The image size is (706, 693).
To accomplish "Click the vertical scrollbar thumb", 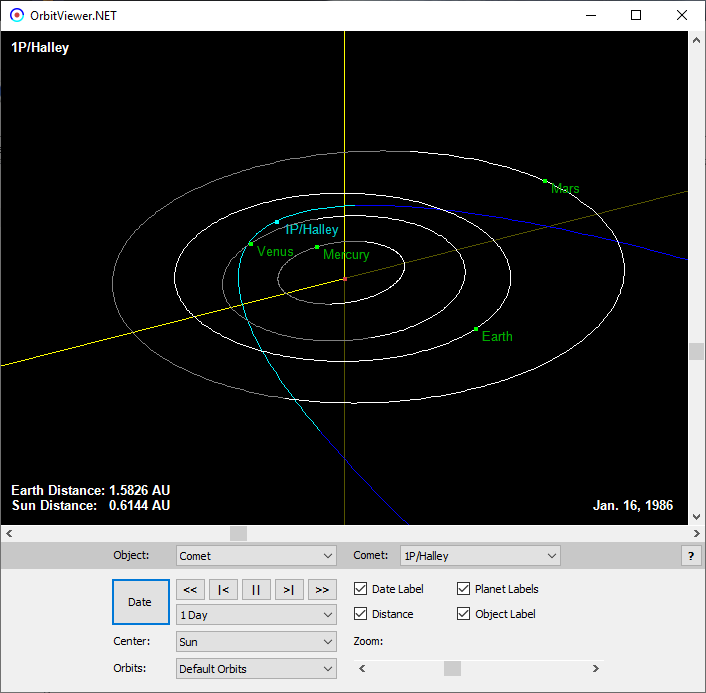I will (697, 351).
